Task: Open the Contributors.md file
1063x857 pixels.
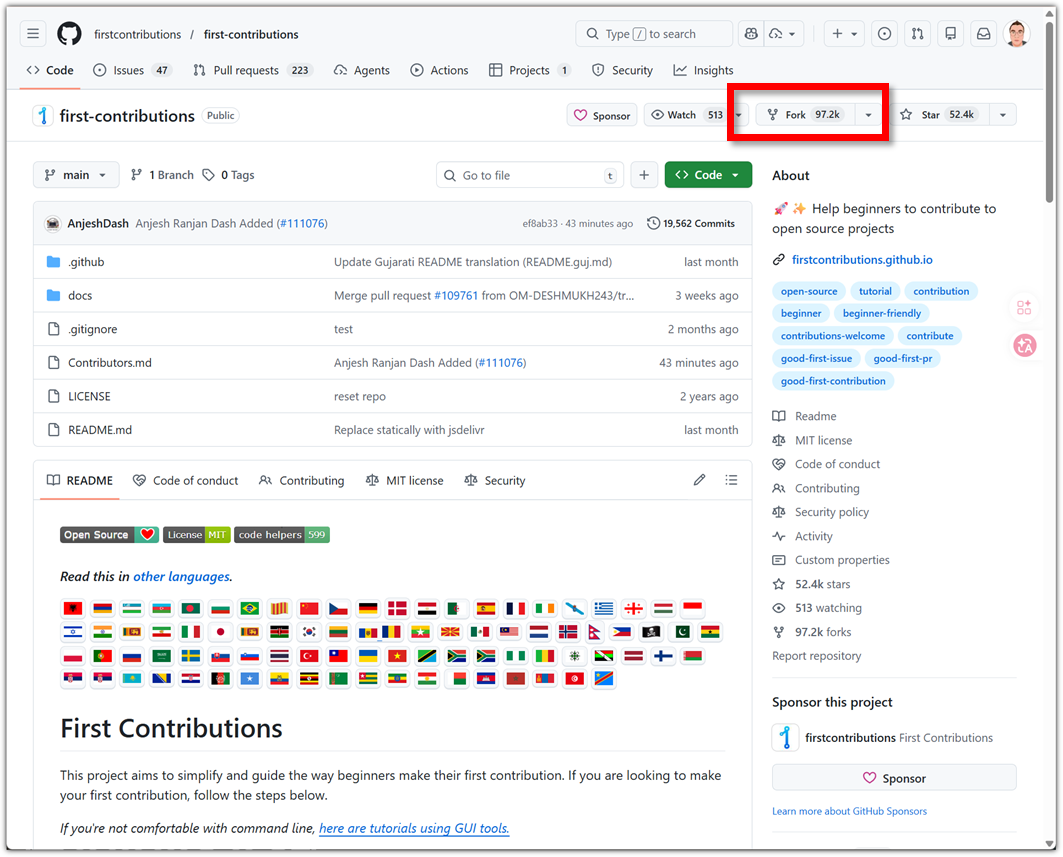Action: (110, 363)
